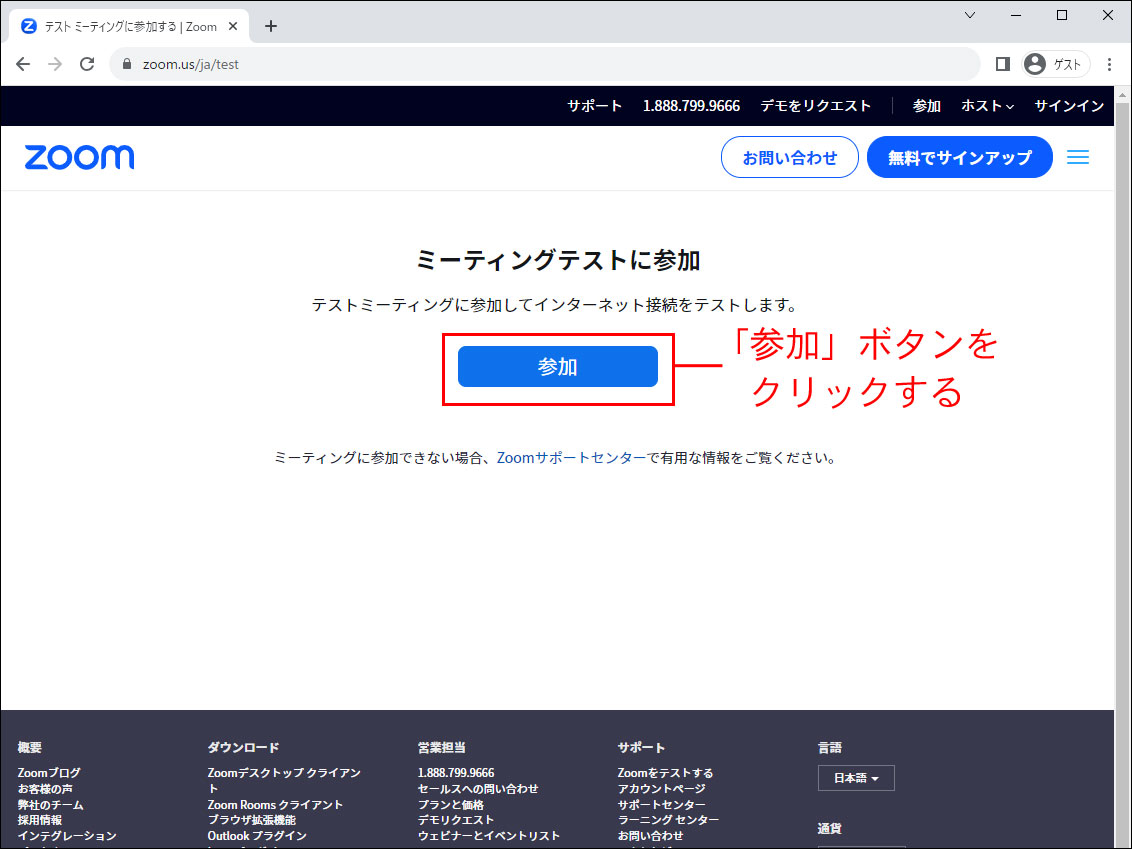1132x849 pixels.
Task: Open ブラウザ拡張機能 footer link
Action: click(252, 820)
